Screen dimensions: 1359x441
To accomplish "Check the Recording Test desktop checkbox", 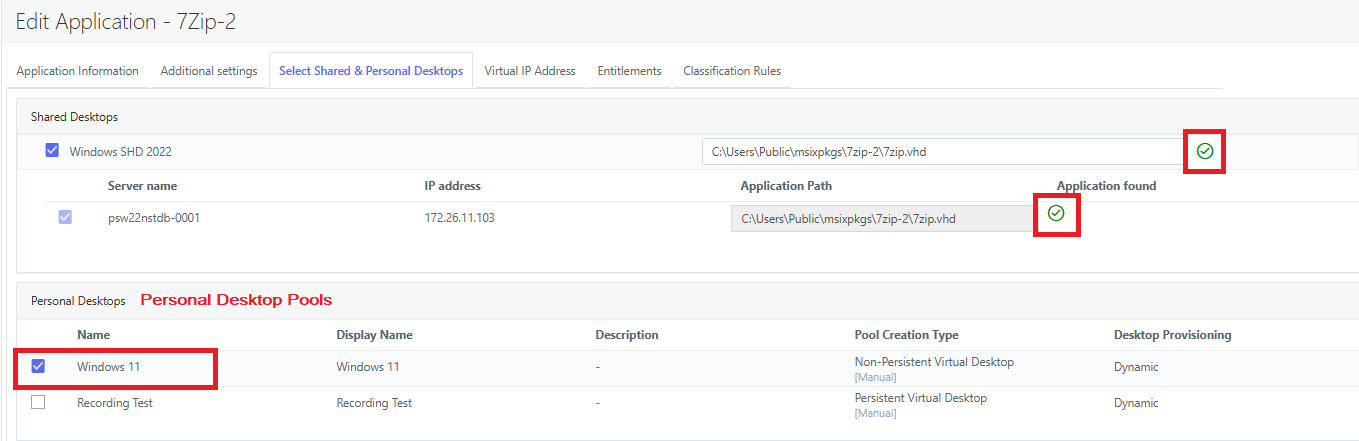I will point(38,402).
